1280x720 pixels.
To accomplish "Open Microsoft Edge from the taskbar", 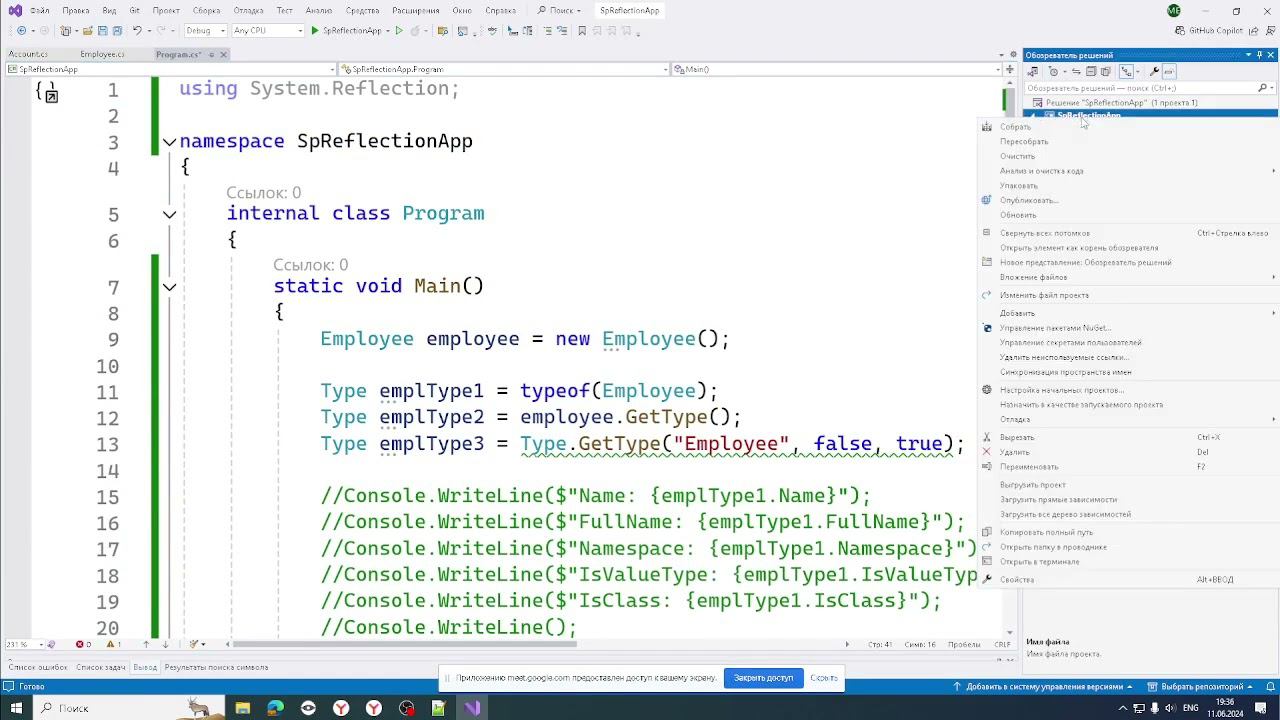I will click(275, 708).
